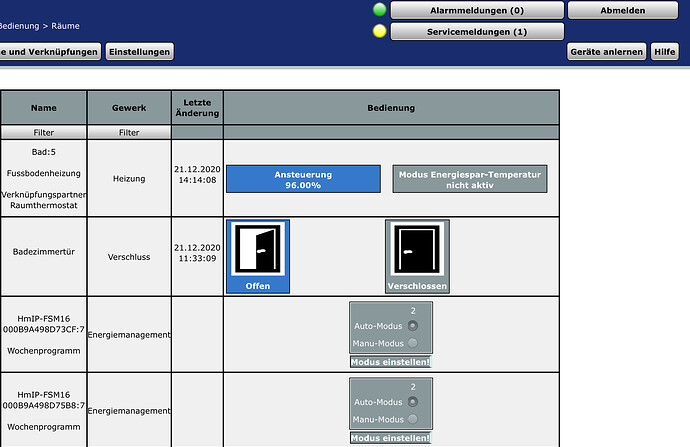Click the Abmelden button to log out
The image size is (690, 447).
tap(607, 10)
